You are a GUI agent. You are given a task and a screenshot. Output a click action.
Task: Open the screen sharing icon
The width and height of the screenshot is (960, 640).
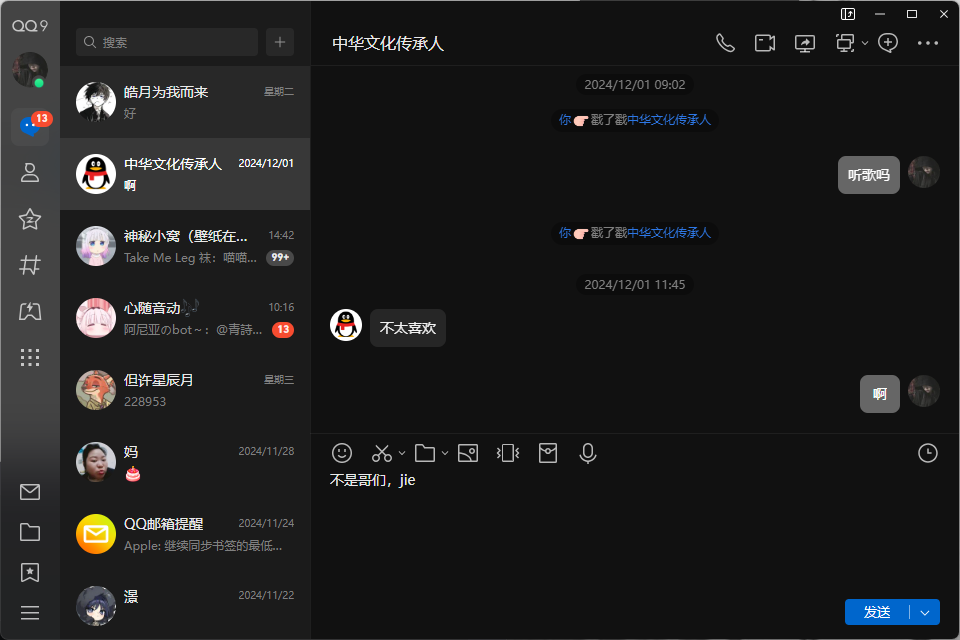[x=805, y=43]
